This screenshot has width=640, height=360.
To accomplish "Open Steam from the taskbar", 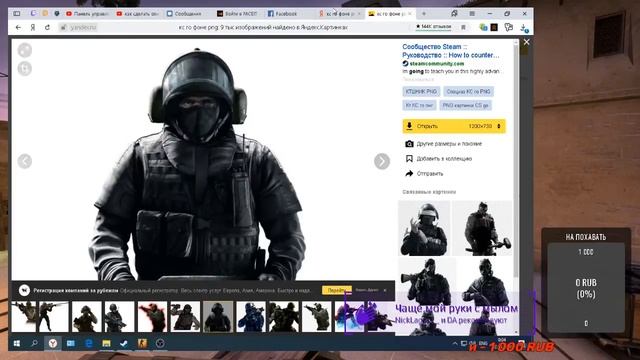I will click(x=124, y=344).
